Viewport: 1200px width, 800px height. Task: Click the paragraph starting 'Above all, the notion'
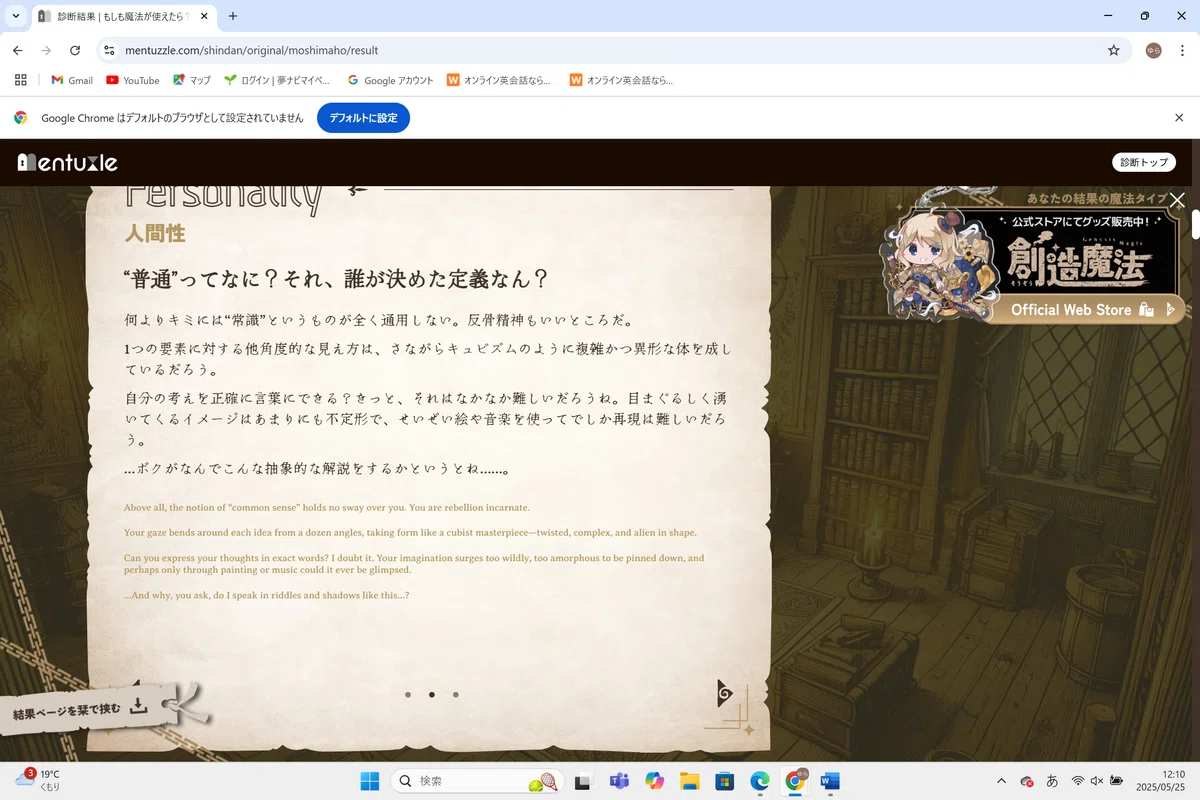(x=327, y=507)
